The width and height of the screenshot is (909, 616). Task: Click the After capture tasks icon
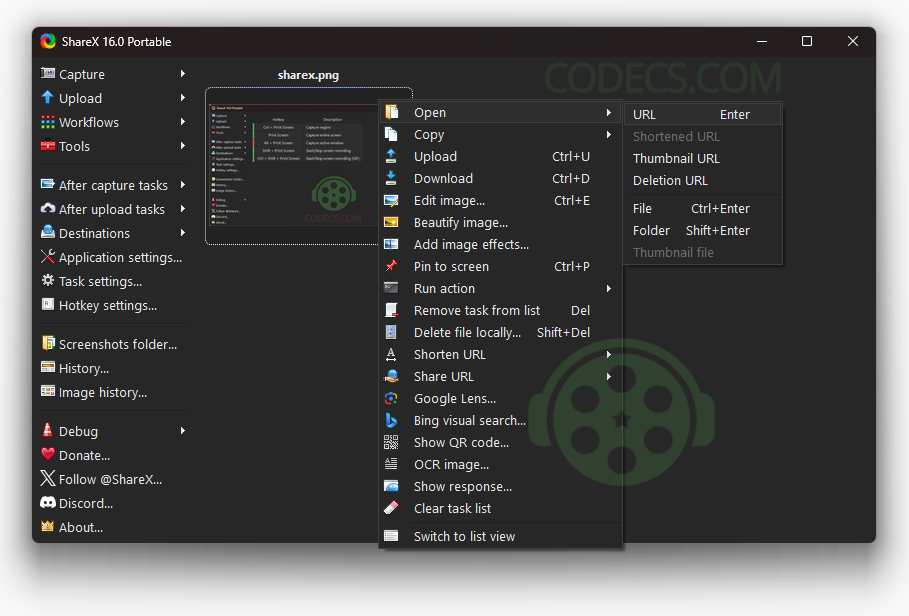48,184
